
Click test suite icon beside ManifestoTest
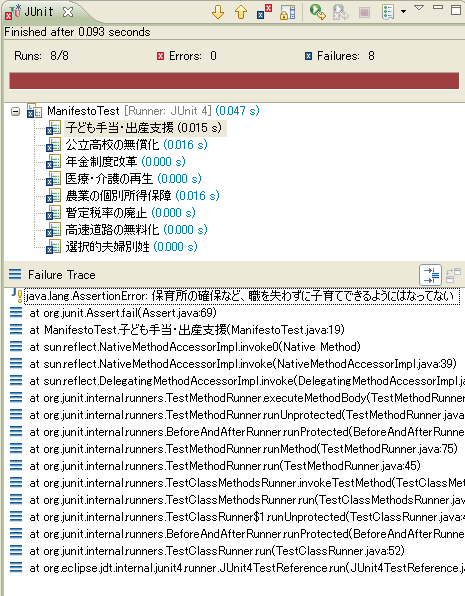(x=34, y=111)
